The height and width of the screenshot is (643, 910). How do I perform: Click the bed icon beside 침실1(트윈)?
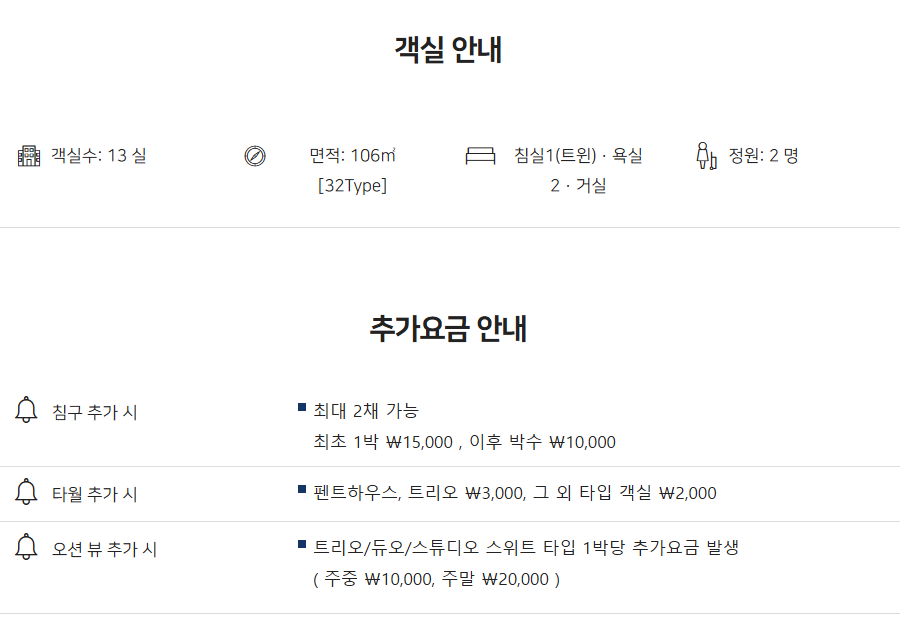(480, 156)
